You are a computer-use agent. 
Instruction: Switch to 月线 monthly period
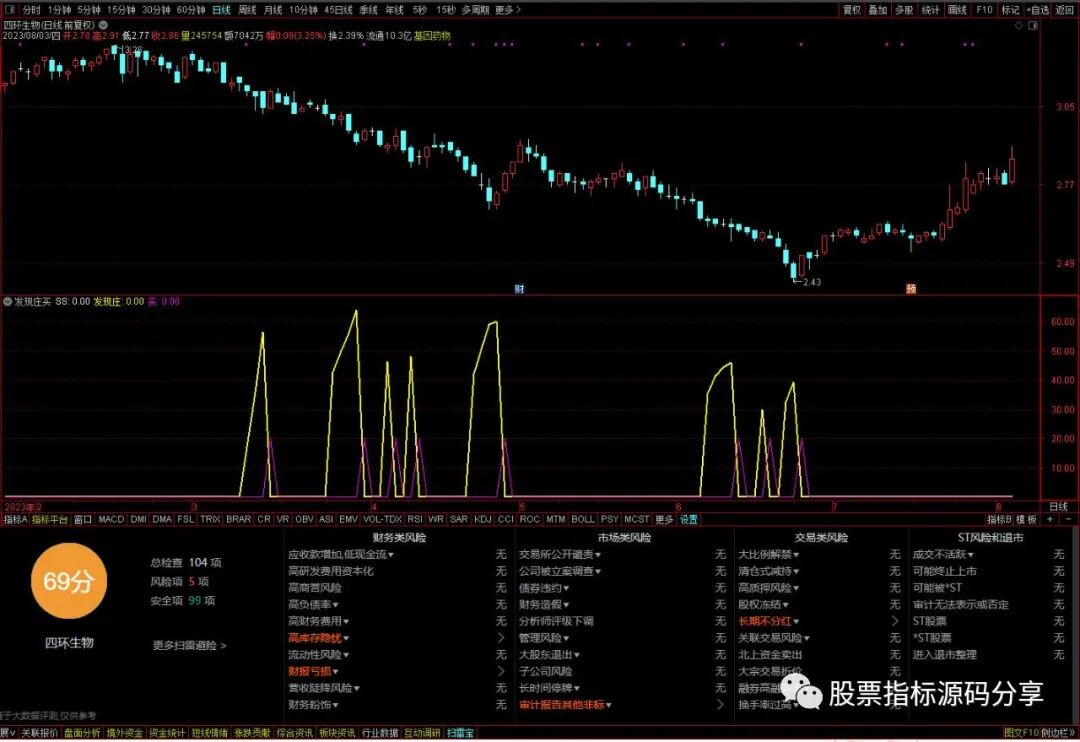pos(273,10)
